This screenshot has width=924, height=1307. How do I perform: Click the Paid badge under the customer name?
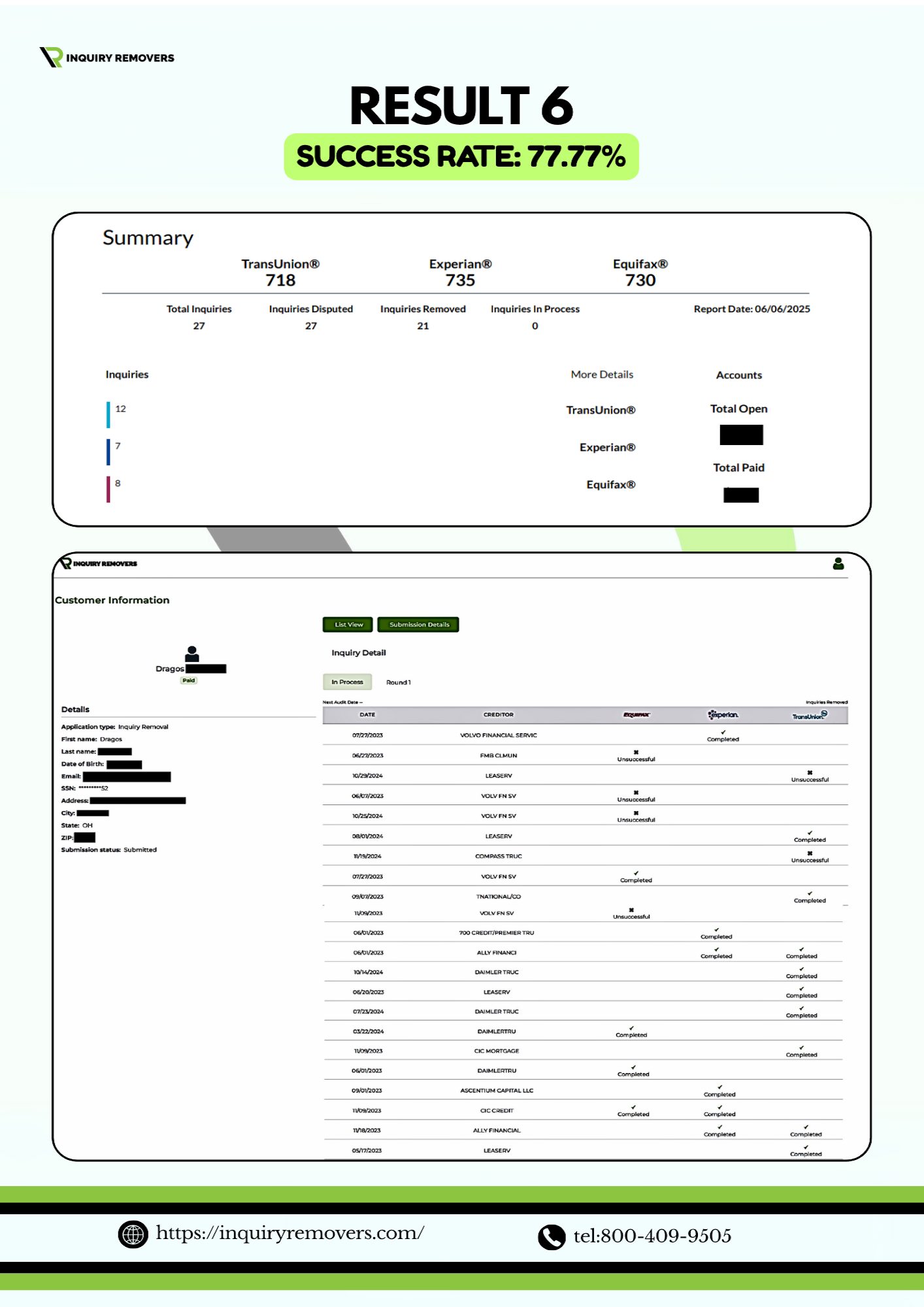point(189,680)
